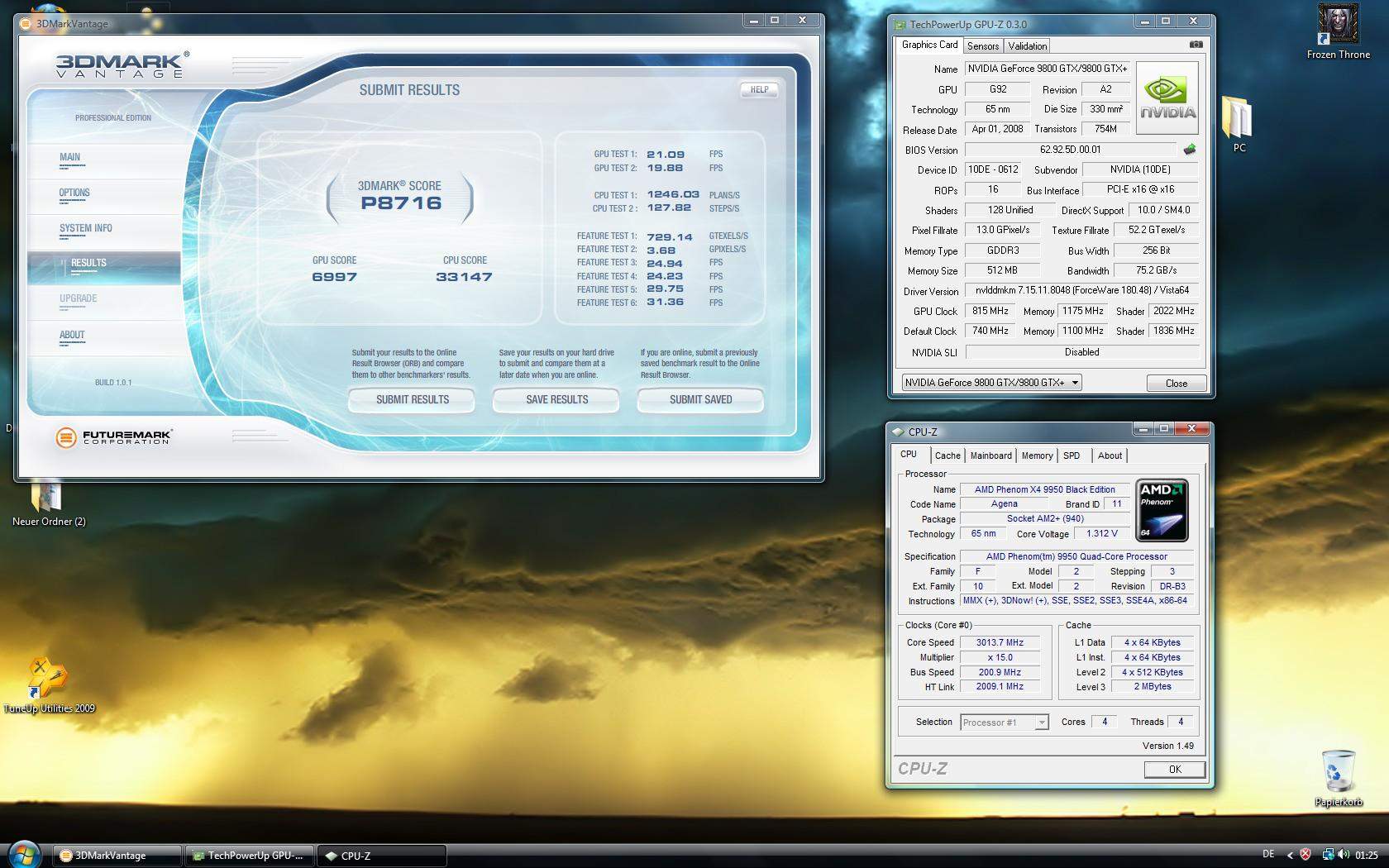This screenshot has width=1389, height=868.
Task: Click the Core Voltage 1.312 V value
Action: 1102,534
